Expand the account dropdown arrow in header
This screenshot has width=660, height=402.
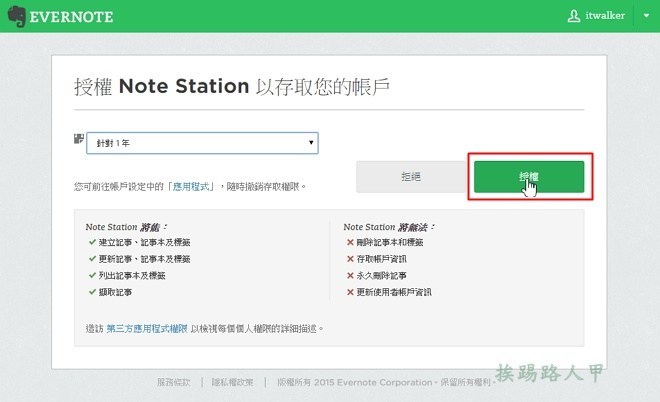coord(646,16)
